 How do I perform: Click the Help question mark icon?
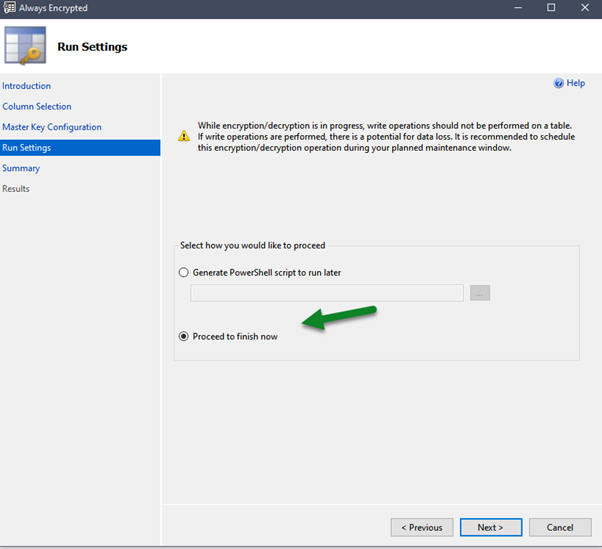coord(559,84)
